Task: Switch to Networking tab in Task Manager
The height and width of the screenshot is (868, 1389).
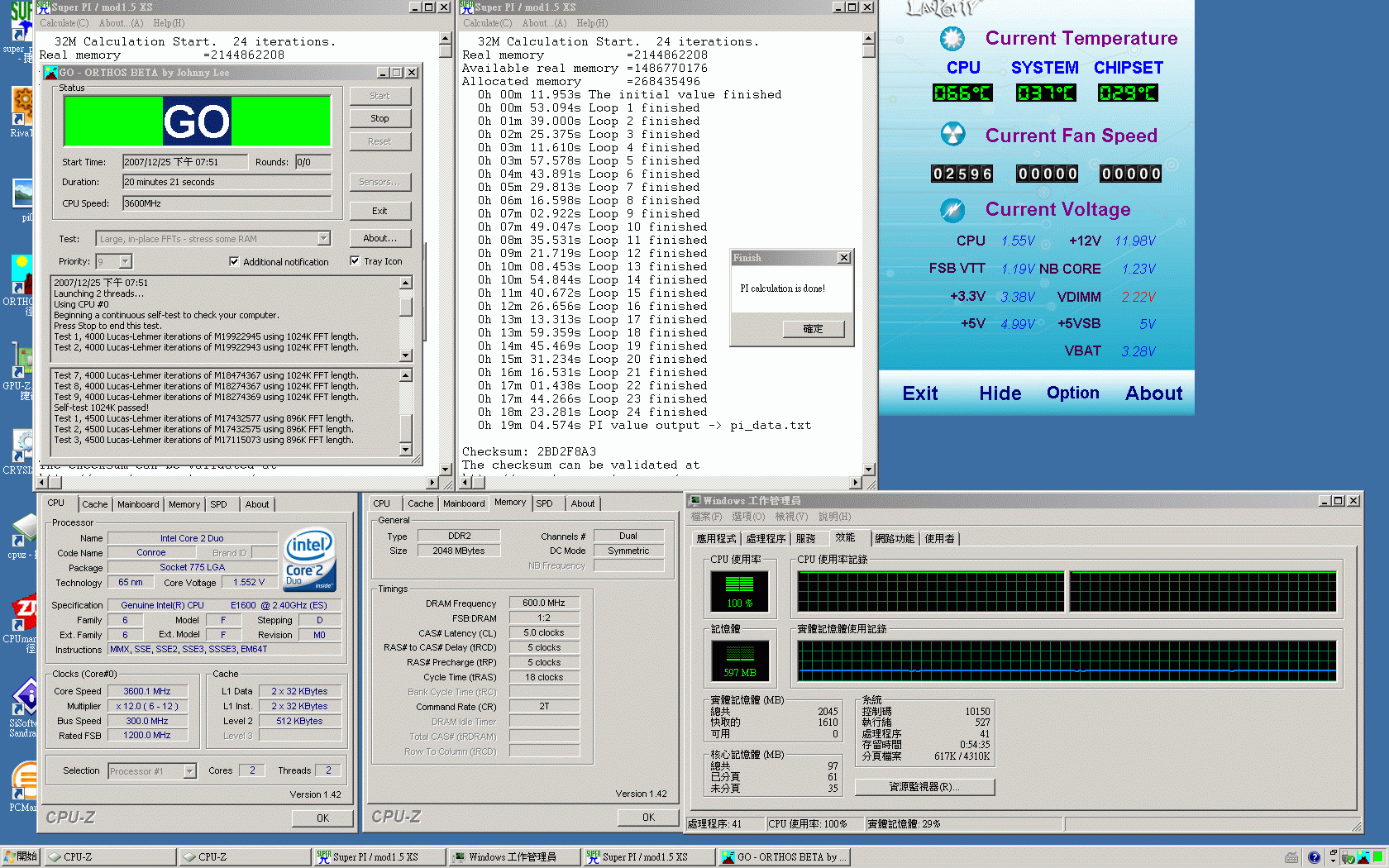Action: click(895, 539)
